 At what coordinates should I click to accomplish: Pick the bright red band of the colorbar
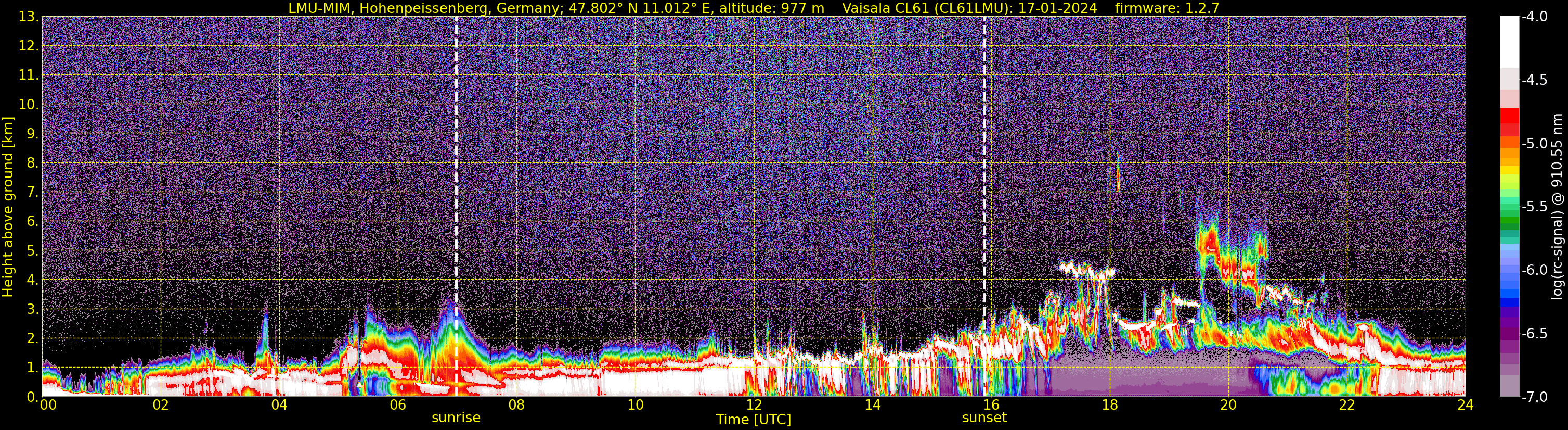(1509, 116)
